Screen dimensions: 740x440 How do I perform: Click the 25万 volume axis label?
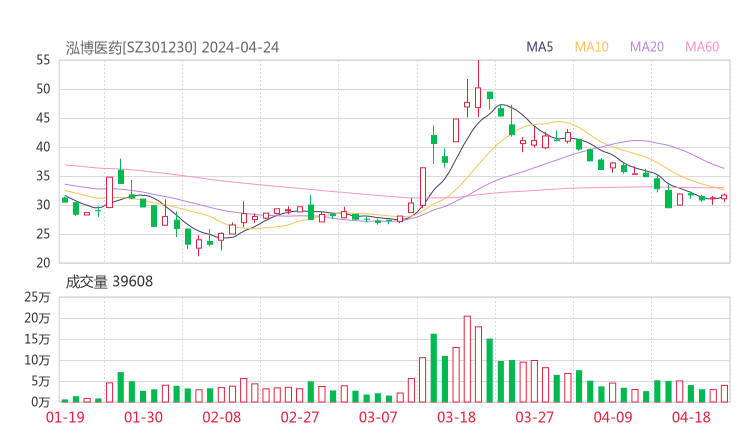(x=37, y=297)
